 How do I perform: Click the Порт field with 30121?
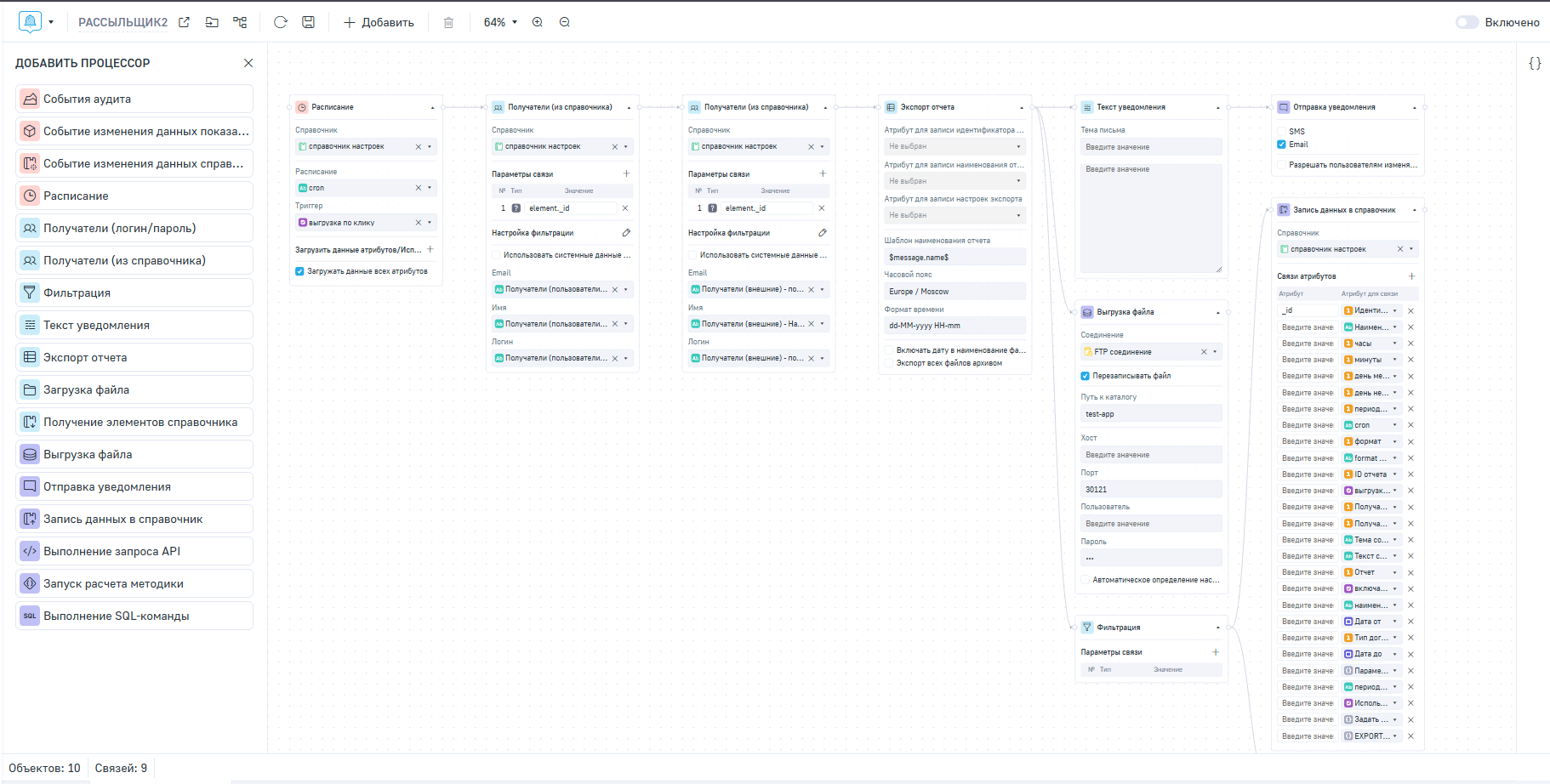(1150, 490)
